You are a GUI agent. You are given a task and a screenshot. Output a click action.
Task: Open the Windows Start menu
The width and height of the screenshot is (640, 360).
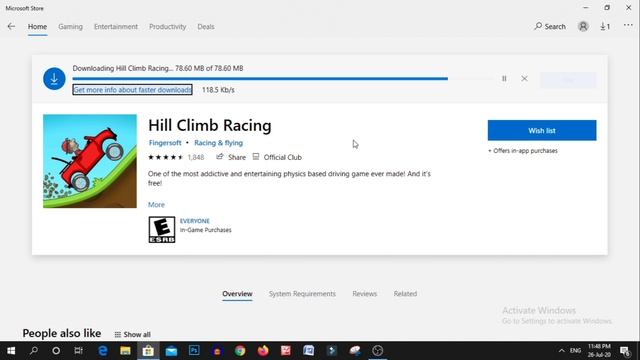pyautogui.click(x=11, y=351)
